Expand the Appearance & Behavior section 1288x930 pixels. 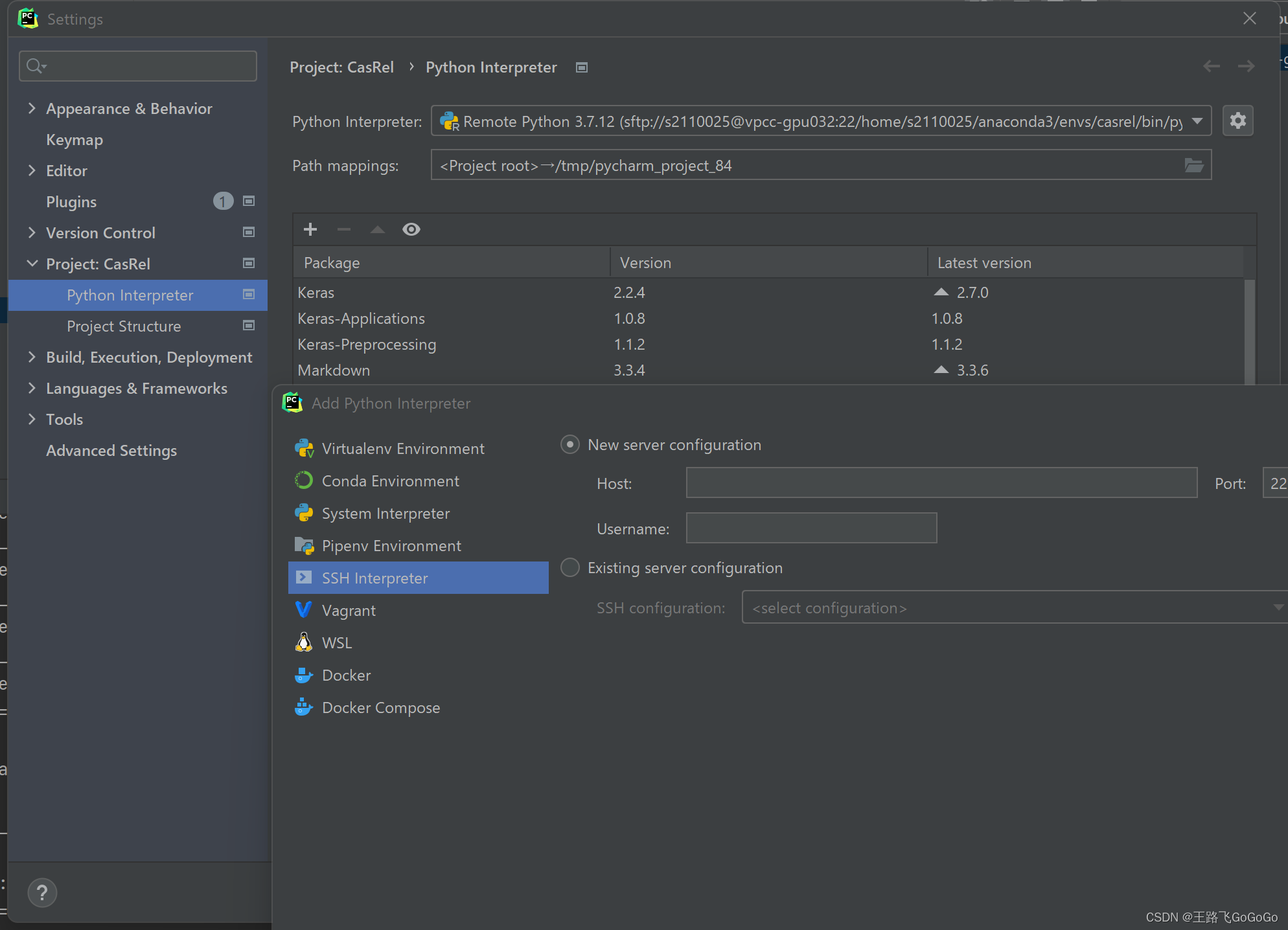(x=32, y=108)
